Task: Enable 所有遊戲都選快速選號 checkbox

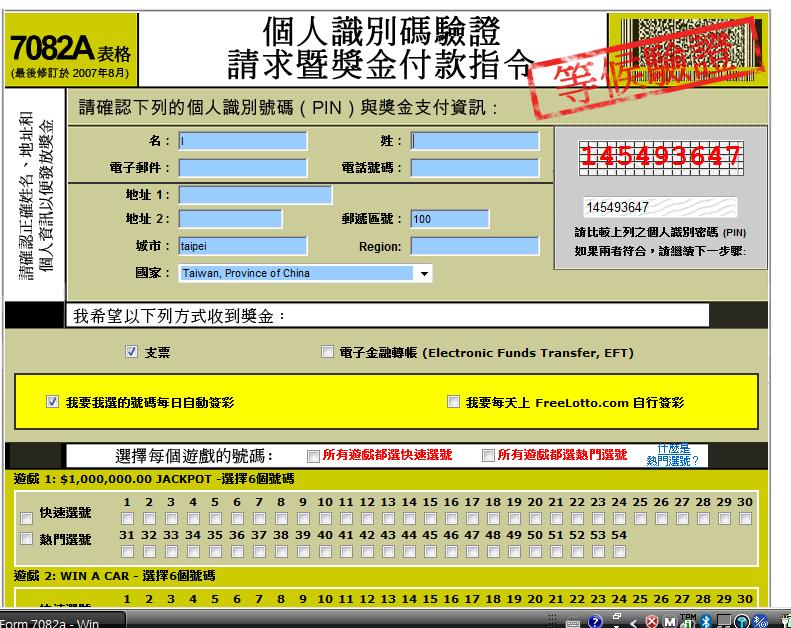Action: click(313, 456)
